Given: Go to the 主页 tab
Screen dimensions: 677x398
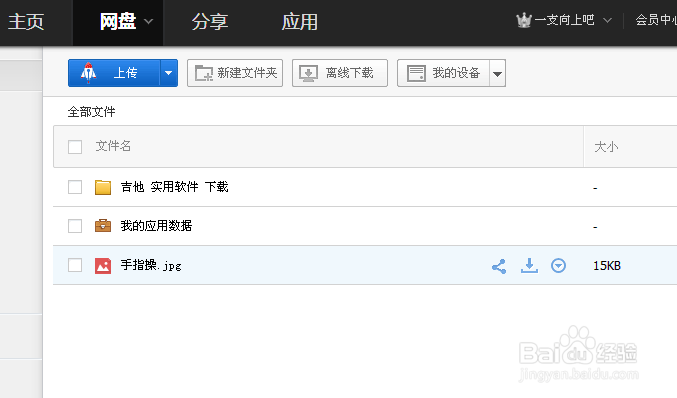Looking at the screenshot, I should tap(26, 22).
